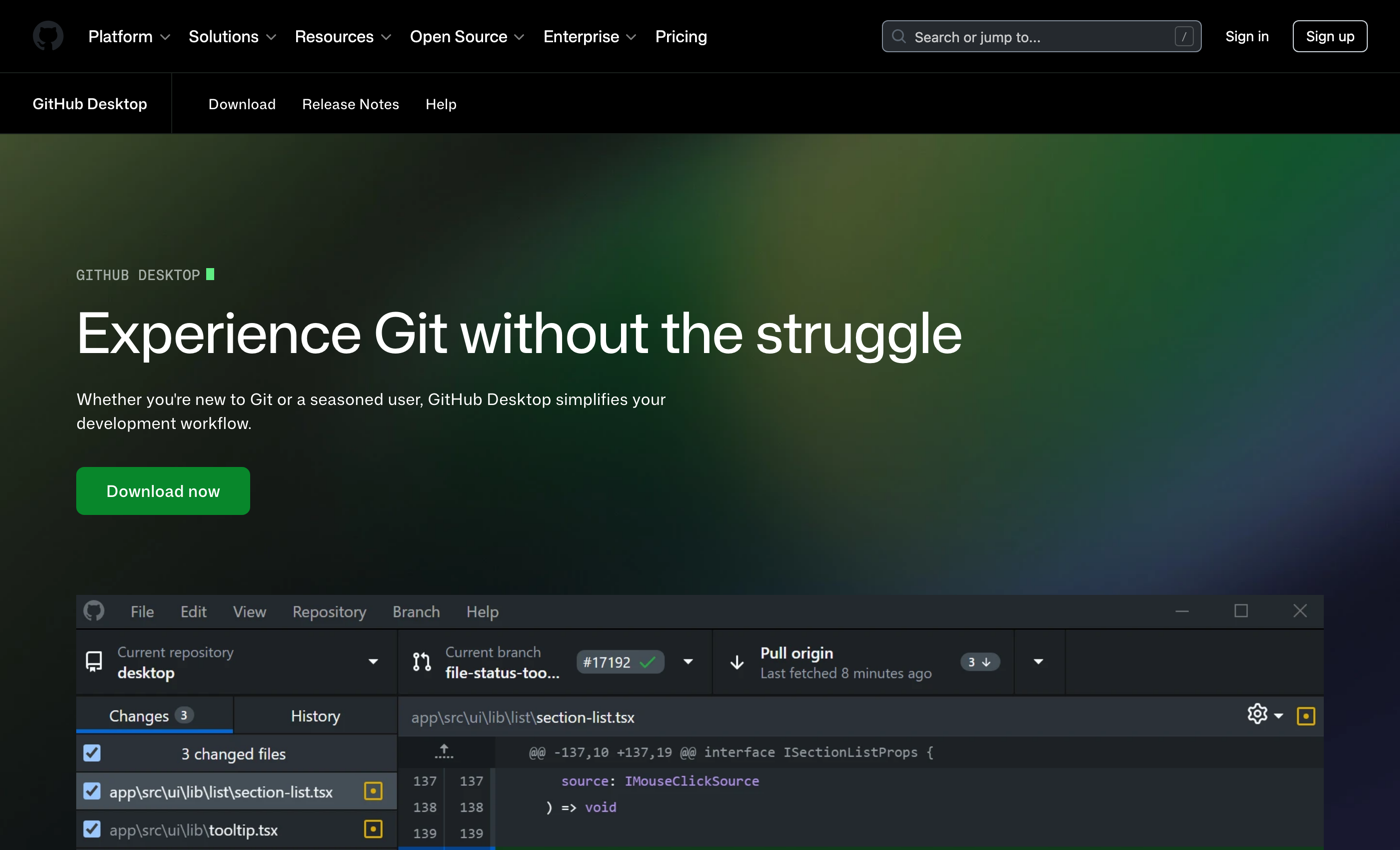Screen dimensions: 1400x850
Task: Click the modified icon for tooltip.tsx
Action: coord(373,829)
